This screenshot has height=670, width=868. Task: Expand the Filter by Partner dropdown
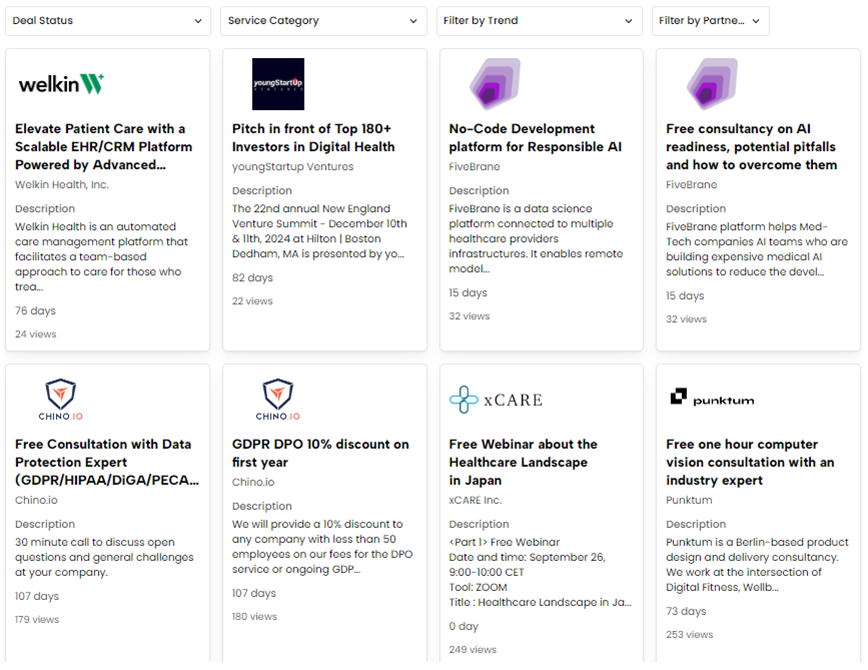coord(710,21)
